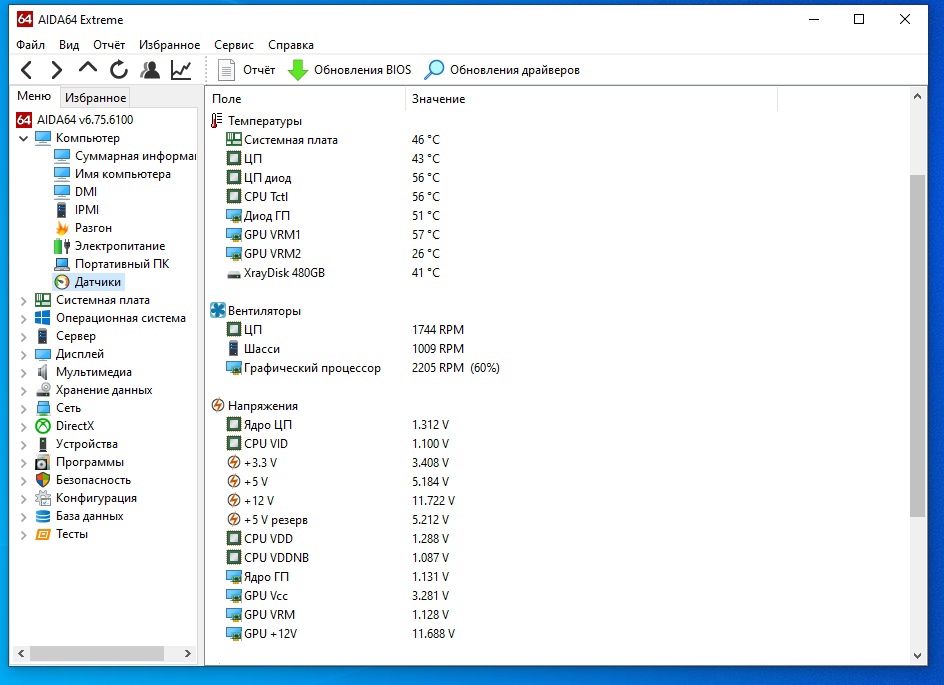Viewport: 944px width, 685px height.
Task: Open the Справка menu
Action: (291, 45)
